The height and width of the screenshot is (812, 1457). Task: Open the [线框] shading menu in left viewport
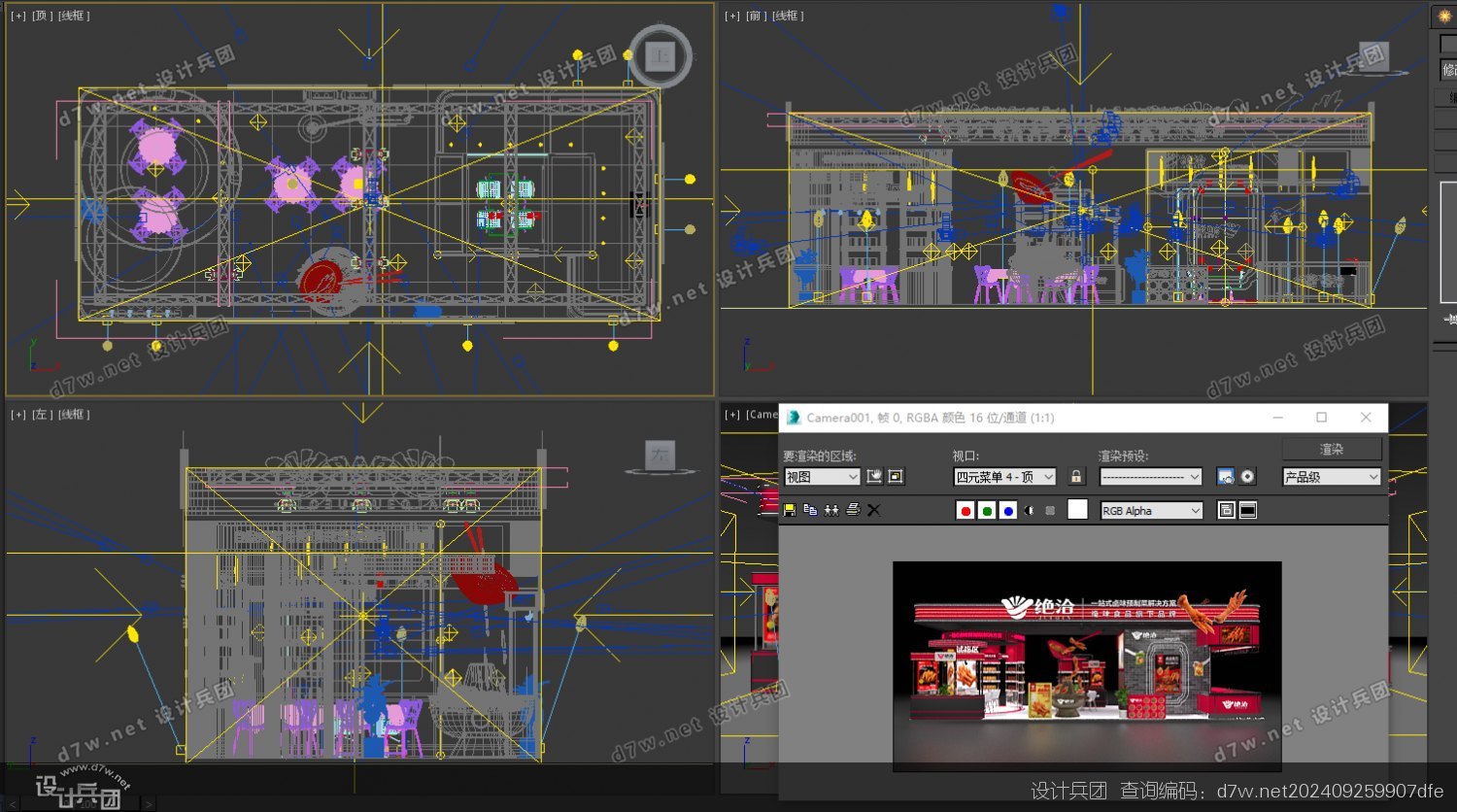[x=74, y=415]
